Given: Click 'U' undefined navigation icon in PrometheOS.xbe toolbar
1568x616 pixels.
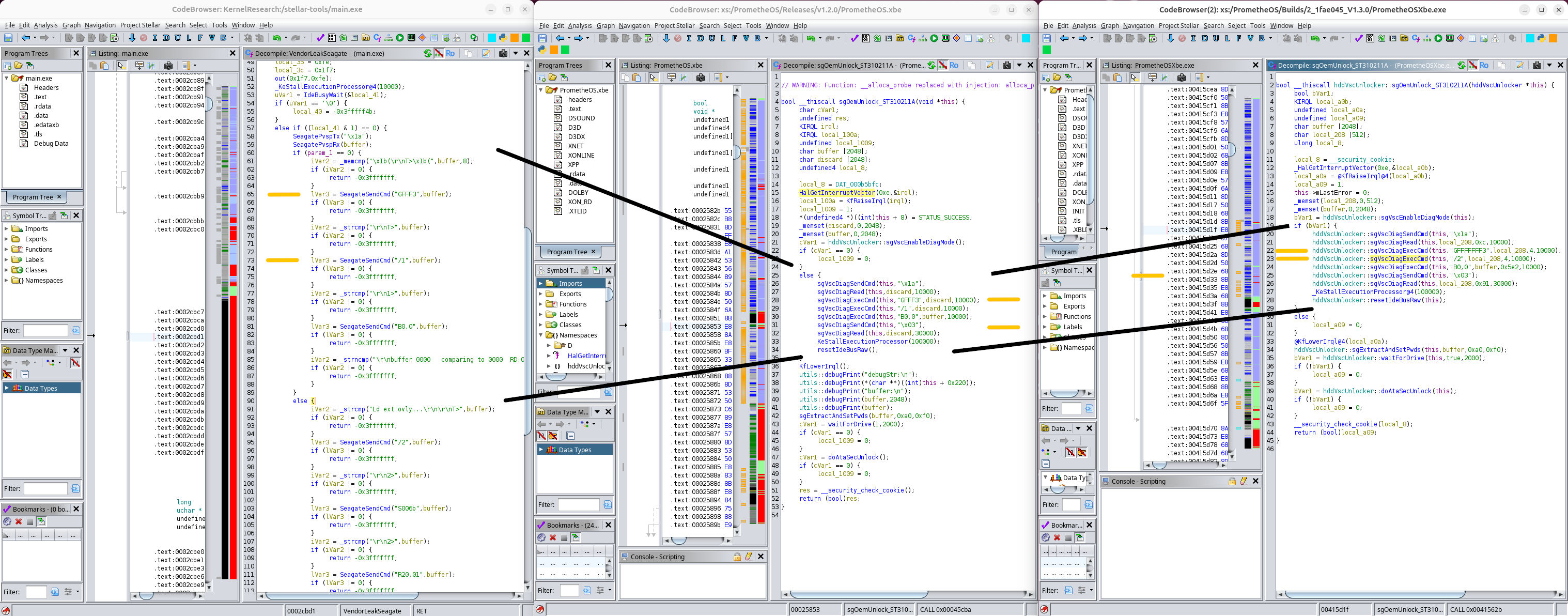Looking at the screenshot, I should 711,38.
